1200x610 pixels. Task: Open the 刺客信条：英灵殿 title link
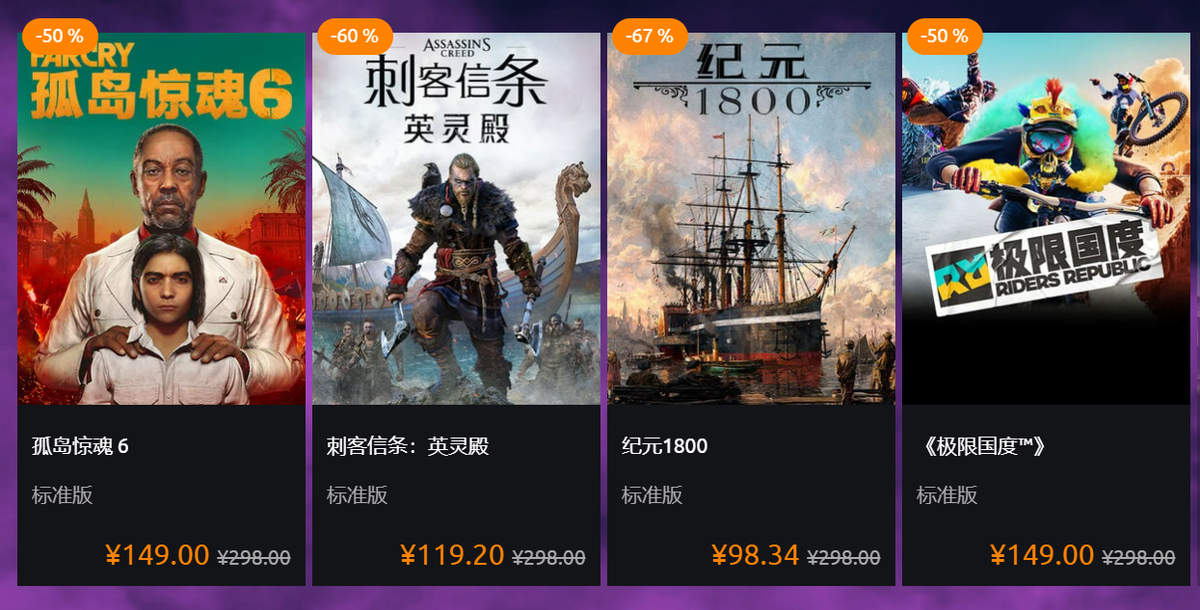tap(407, 446)
